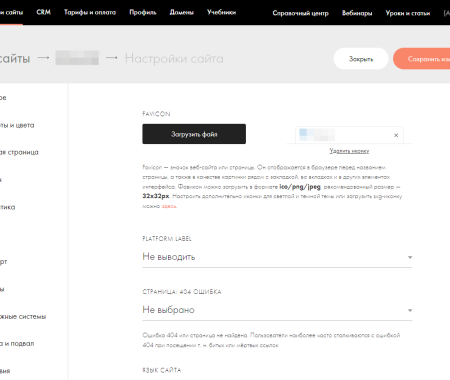Click the Настройки сайта heading text
The height and width of the screenshot is (380, 450).
(174, 59)
